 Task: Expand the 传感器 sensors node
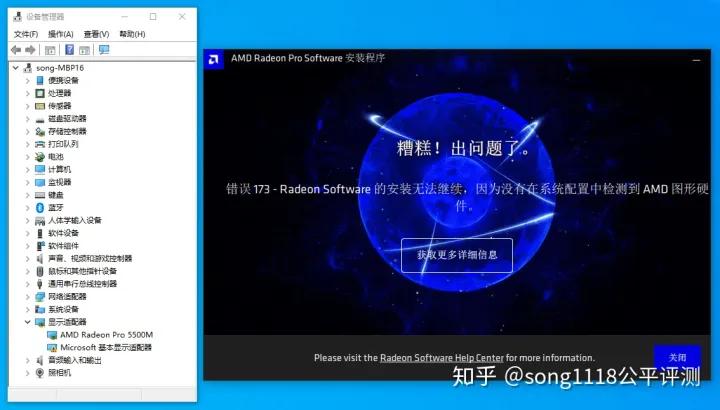coord(28,106)
